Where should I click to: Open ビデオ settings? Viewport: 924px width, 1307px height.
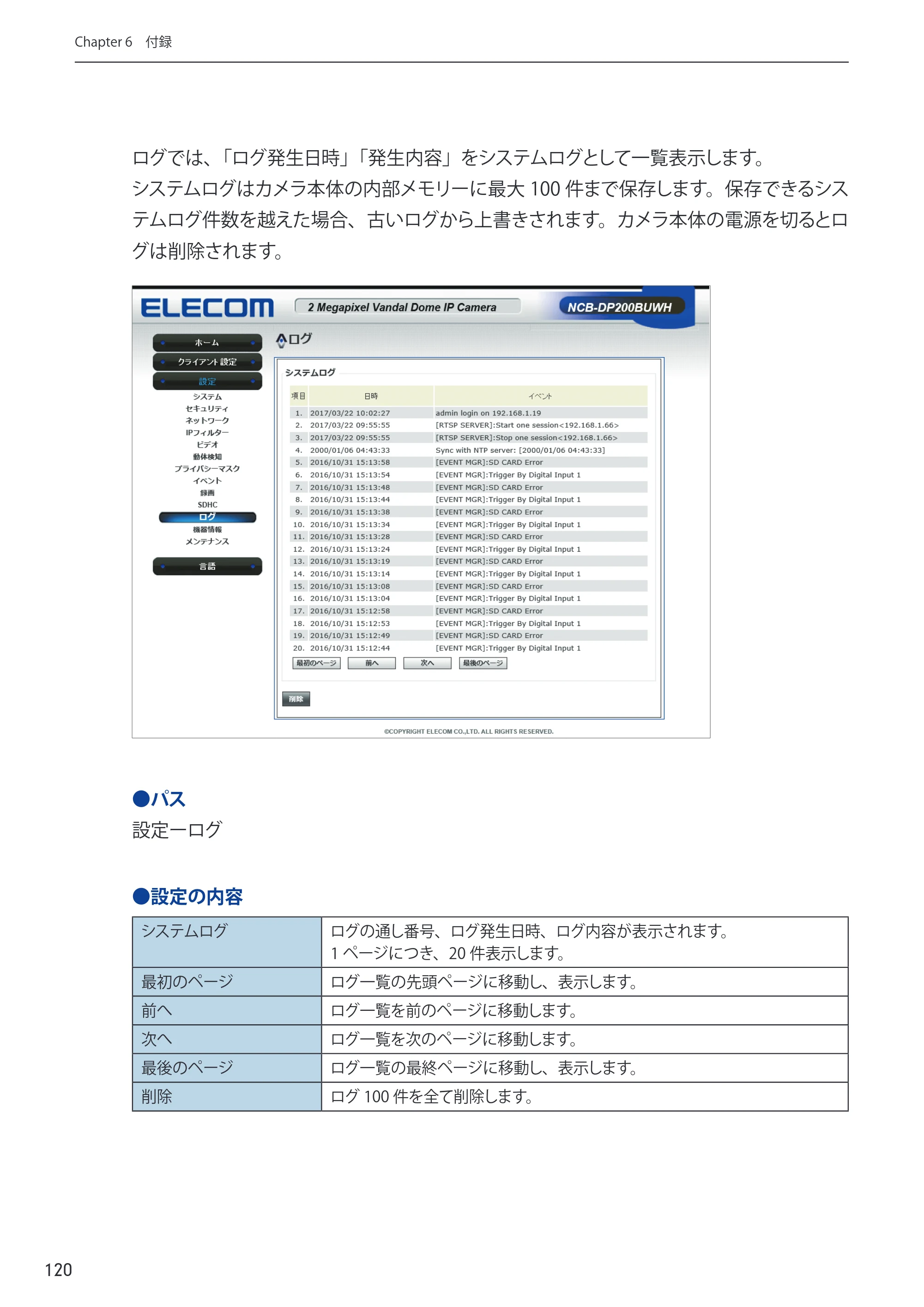pyautogui.click(x=207, y=444)
